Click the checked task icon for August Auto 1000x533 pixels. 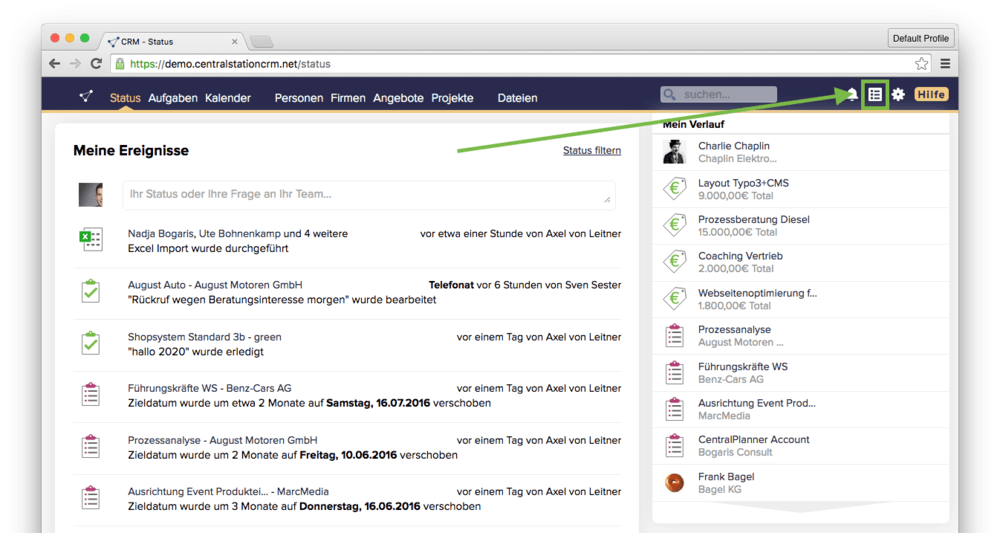(91, 292)
